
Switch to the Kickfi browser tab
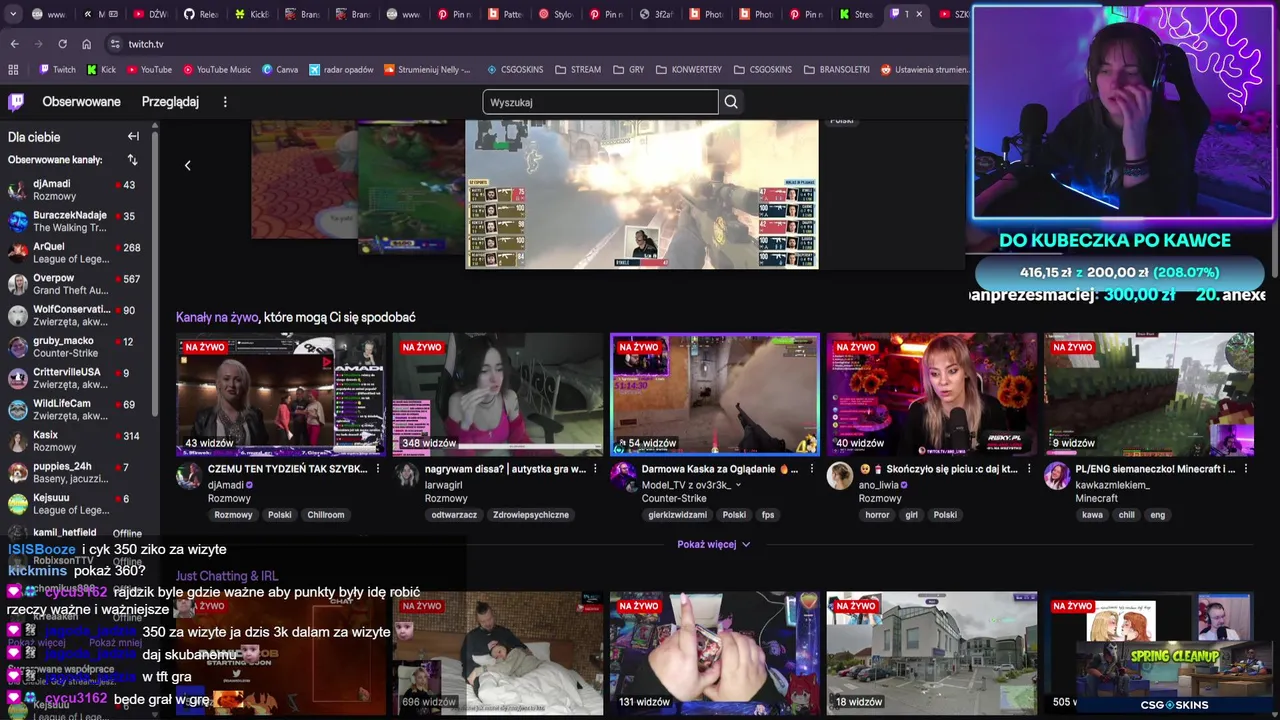tap(251, 14)
